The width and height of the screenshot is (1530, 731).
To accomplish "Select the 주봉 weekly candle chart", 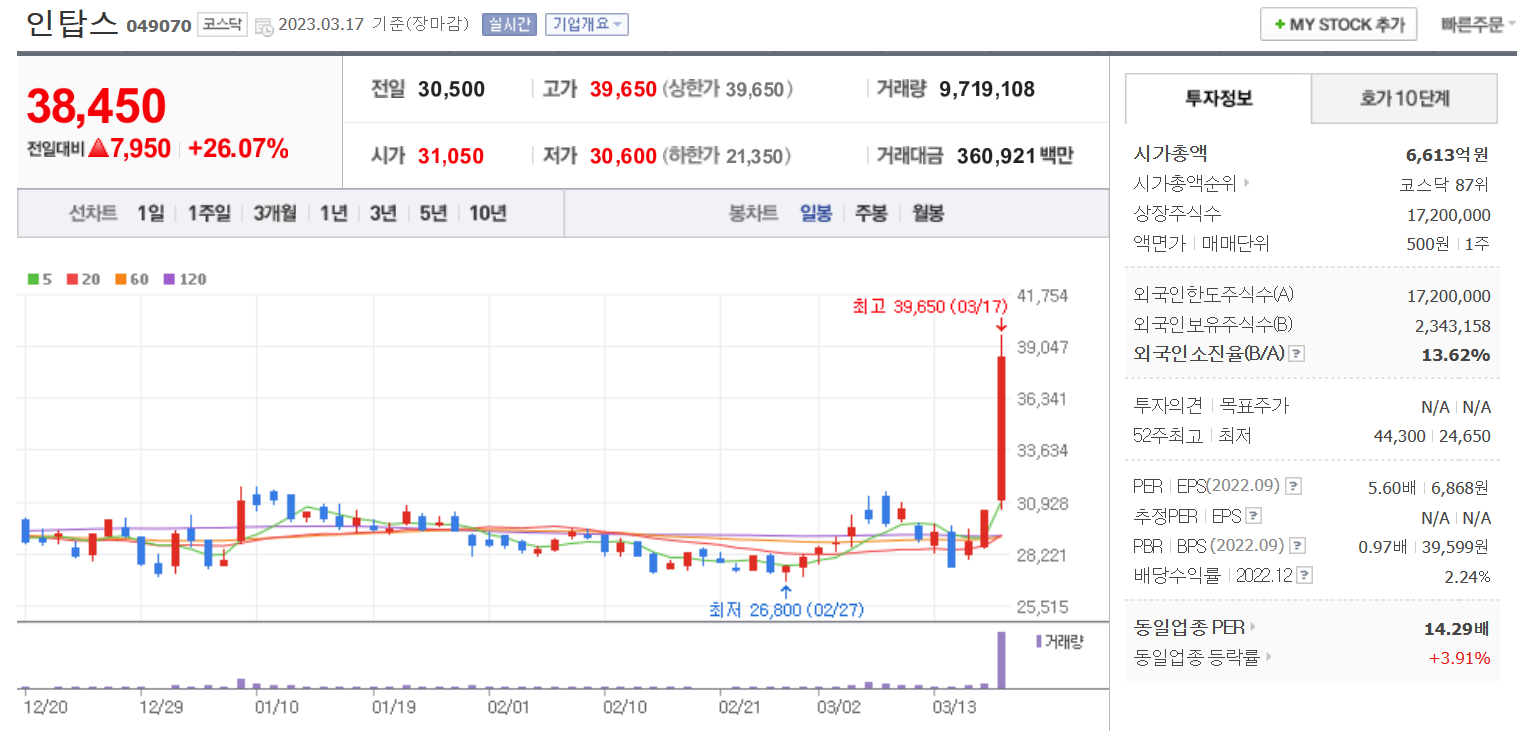I will [x=871, y=213].
